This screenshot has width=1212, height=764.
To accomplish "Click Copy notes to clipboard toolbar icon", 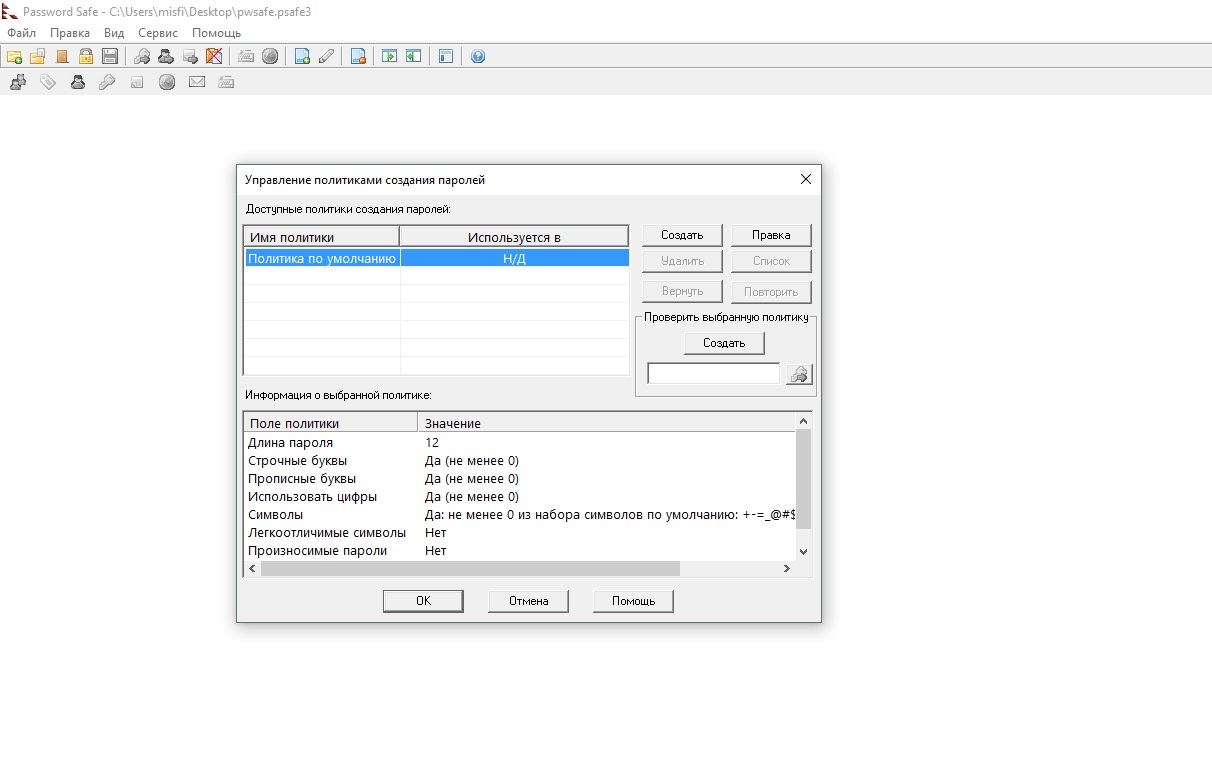I will click(190, 56).
